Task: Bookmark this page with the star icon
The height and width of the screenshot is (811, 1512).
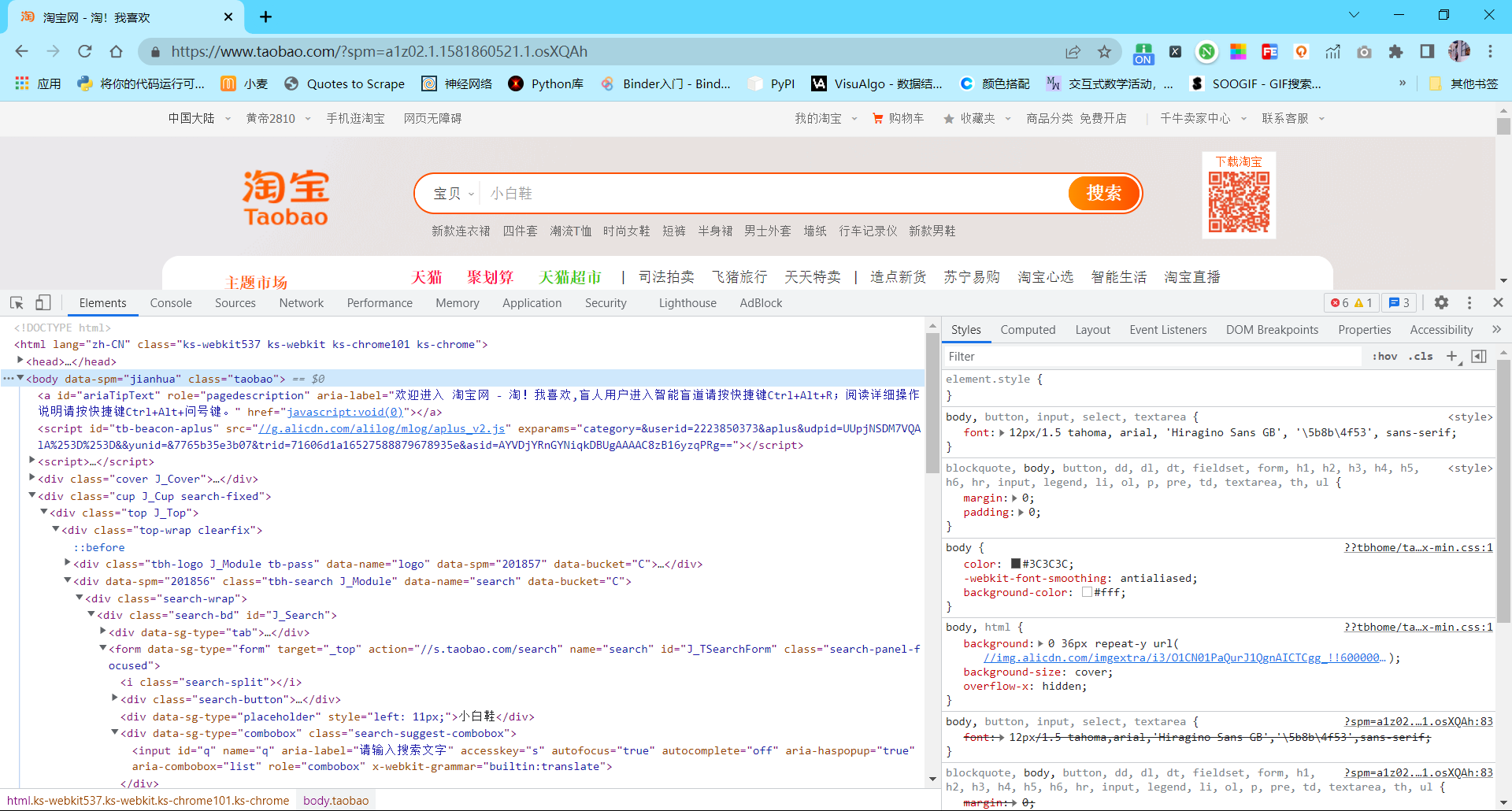Action: click(1104, 52)
